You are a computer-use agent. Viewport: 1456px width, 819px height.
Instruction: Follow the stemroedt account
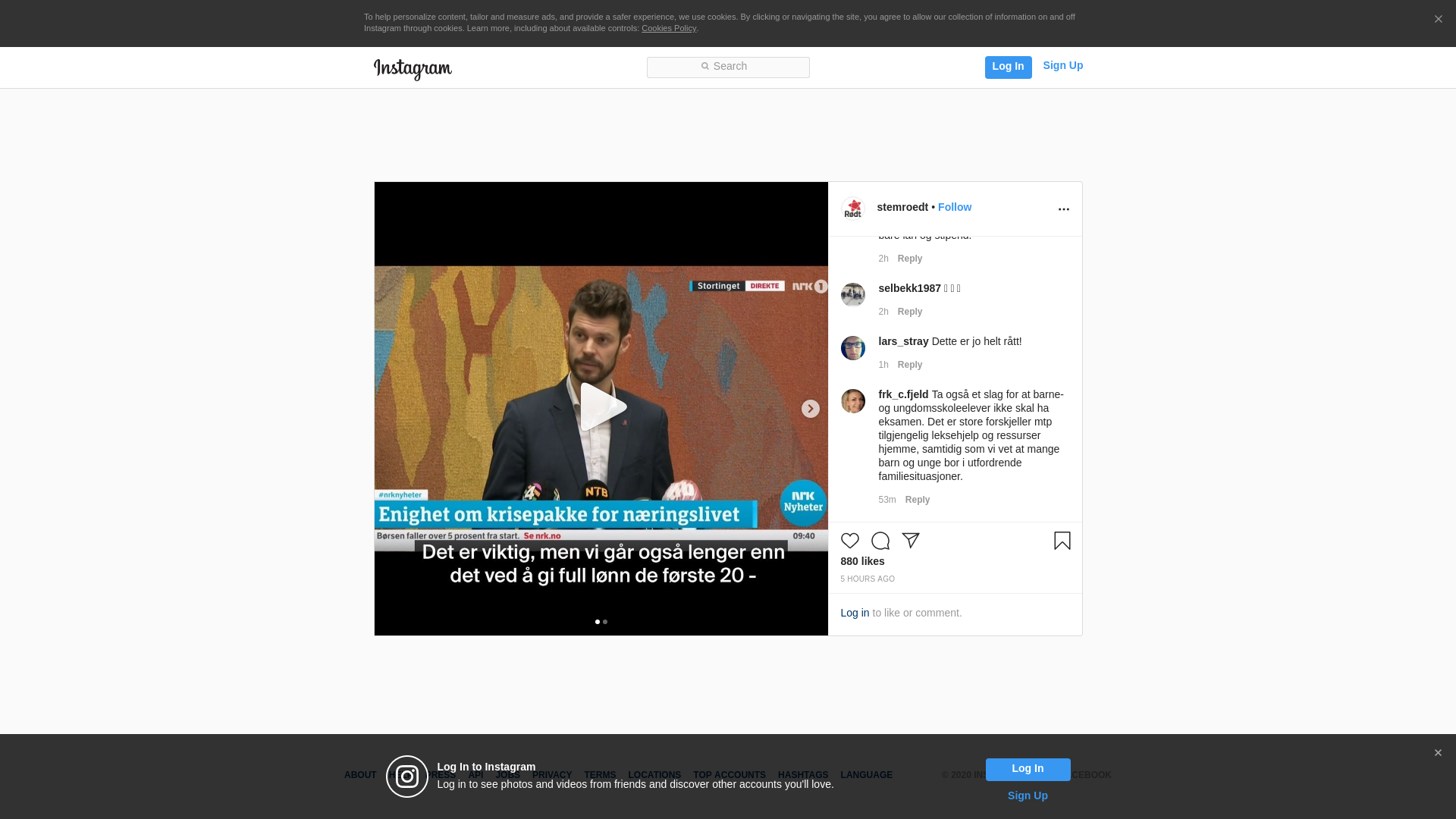pyautogui.click(x=954, y=207)
